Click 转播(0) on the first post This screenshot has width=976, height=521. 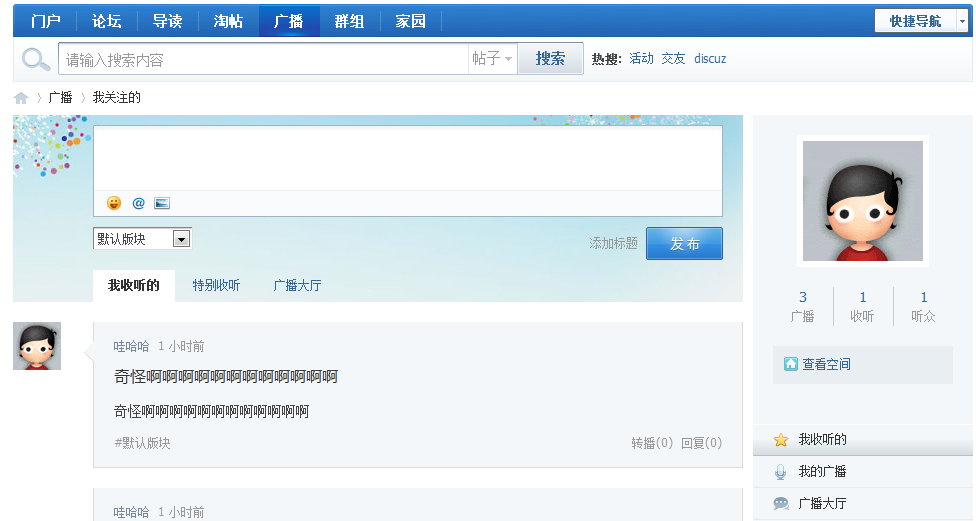point(652,443)
